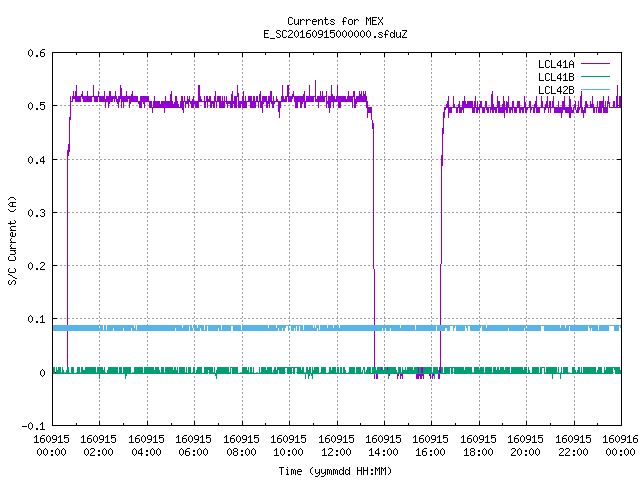
Task: Click the 160915 14:00 x-axis tick label
Action: click(x=383, y=446)
